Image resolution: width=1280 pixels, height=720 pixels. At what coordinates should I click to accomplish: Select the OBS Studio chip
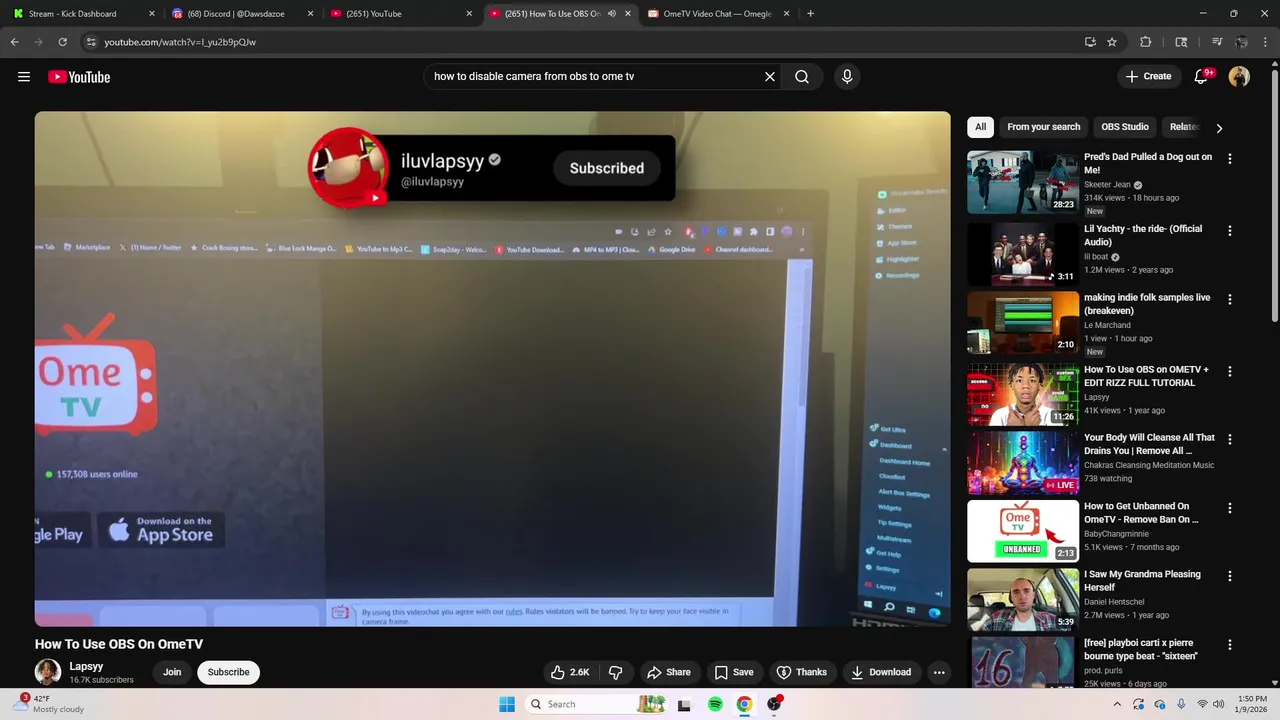[1125, 127]
